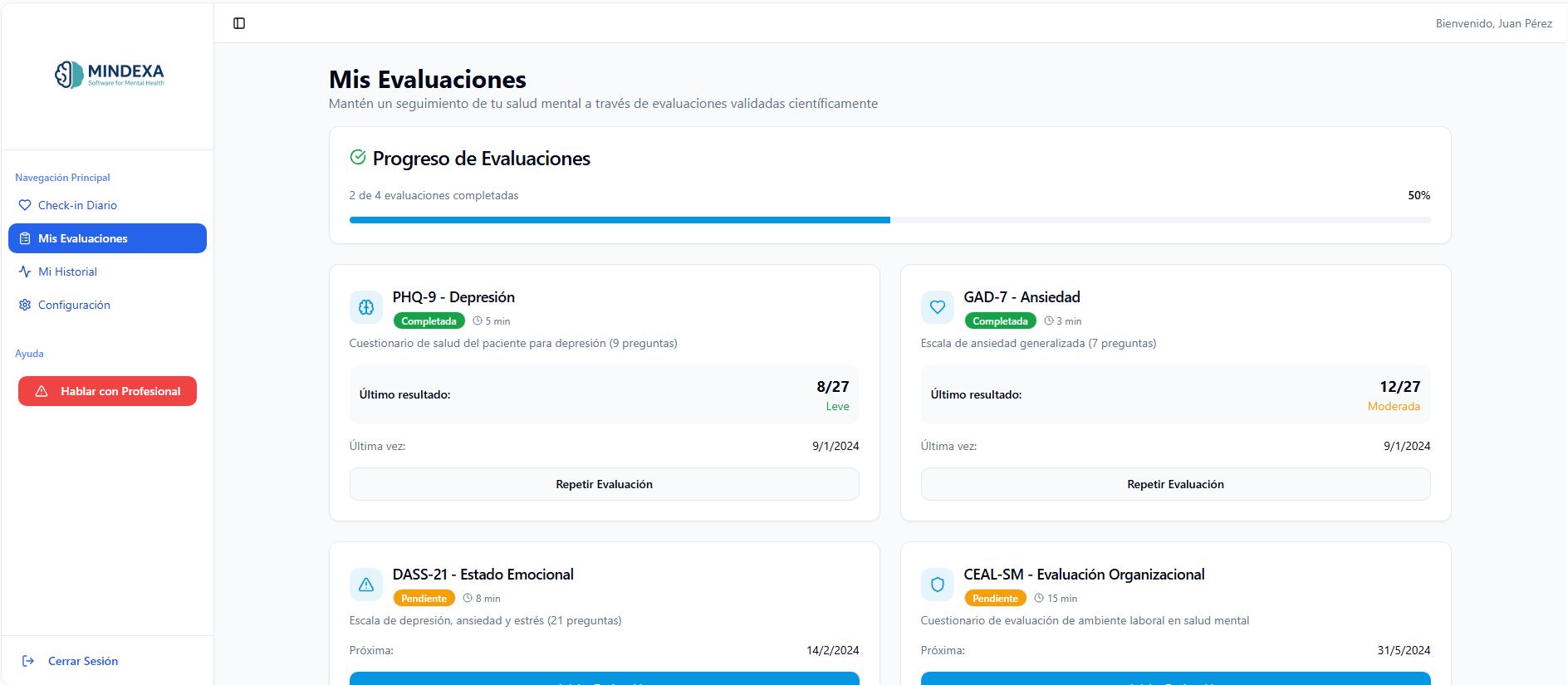Click the Pendiente badge on the DASS-21 card

pos(424,599)
